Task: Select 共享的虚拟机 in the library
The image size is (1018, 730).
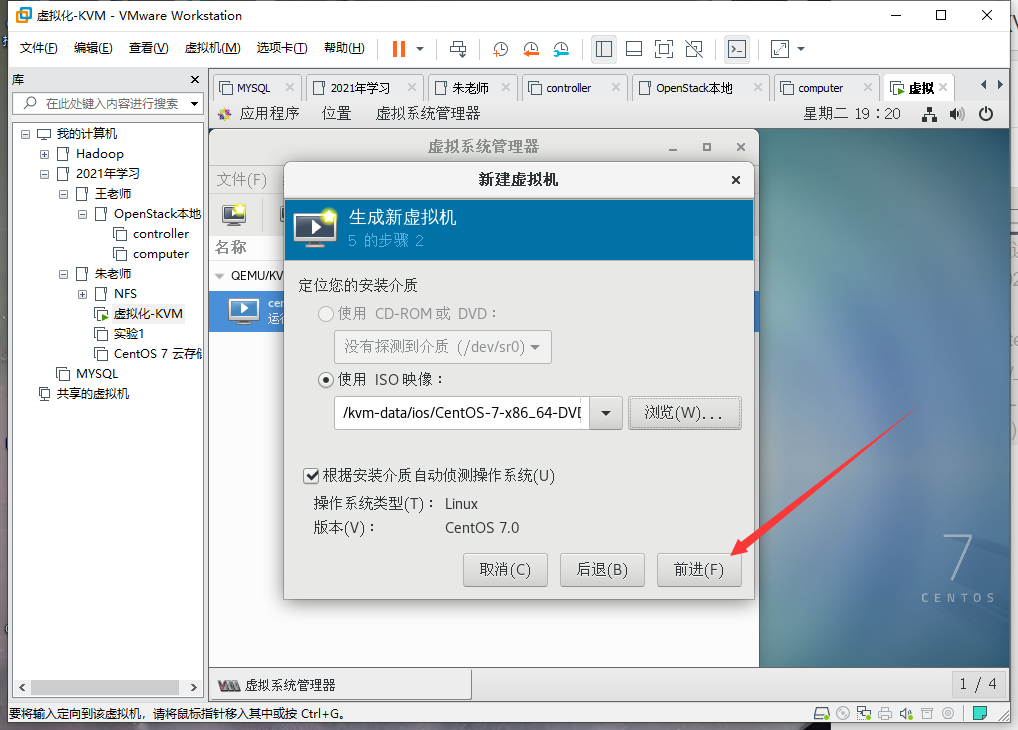Action: pos(92,394)
